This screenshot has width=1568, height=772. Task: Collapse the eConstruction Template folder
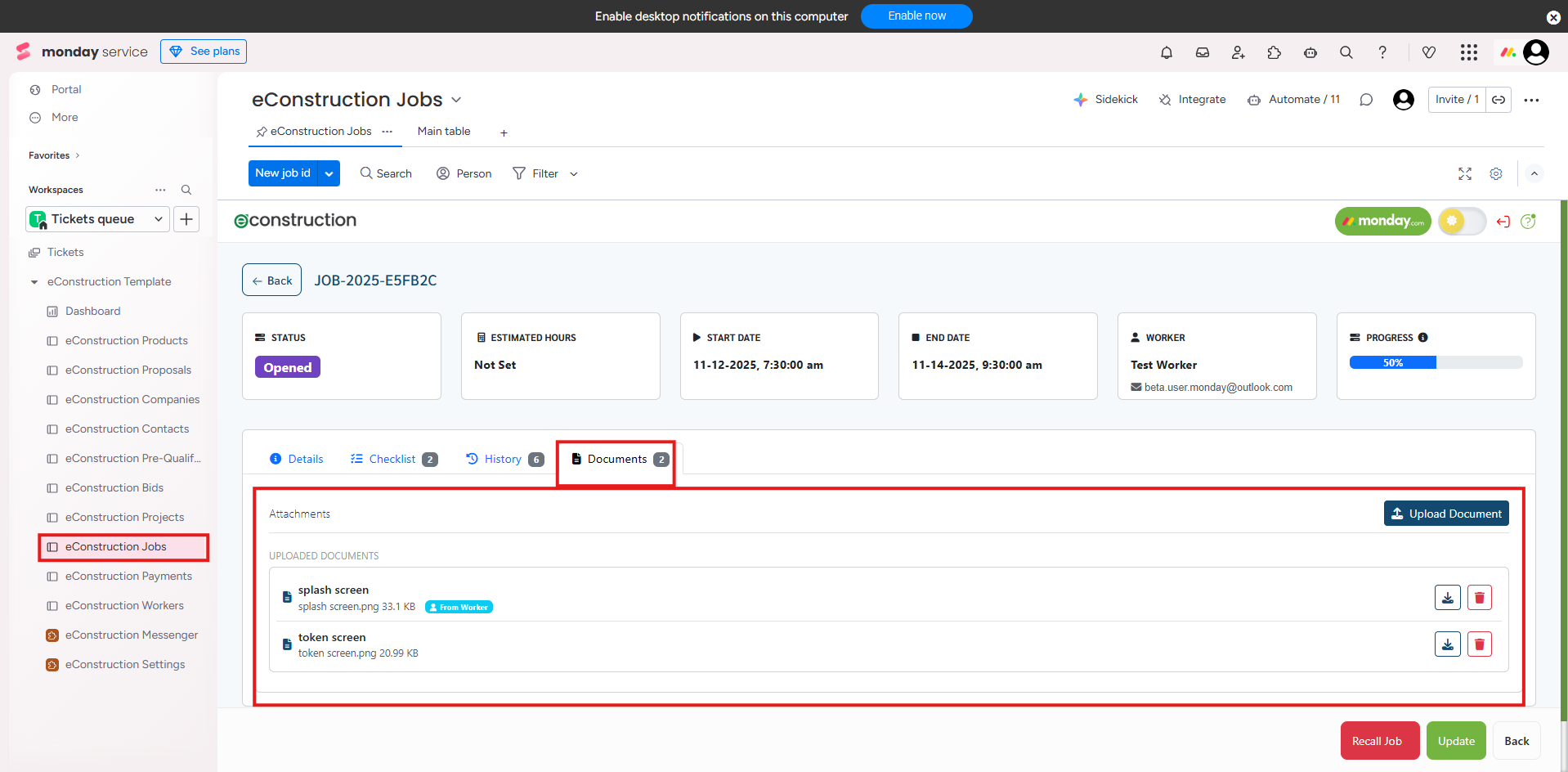34,282
